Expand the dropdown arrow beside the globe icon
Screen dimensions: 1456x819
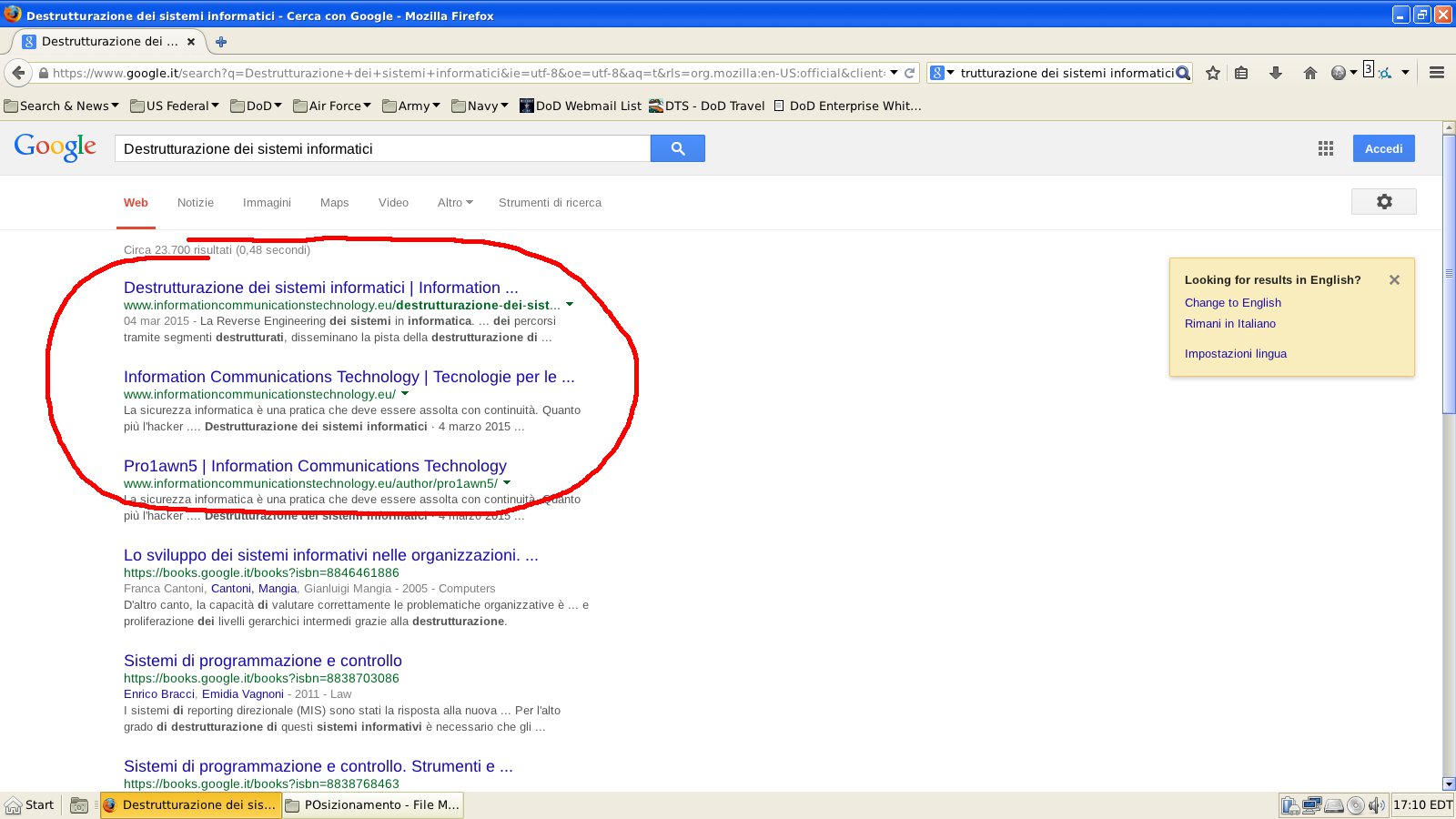click(x=1353, y=73)
